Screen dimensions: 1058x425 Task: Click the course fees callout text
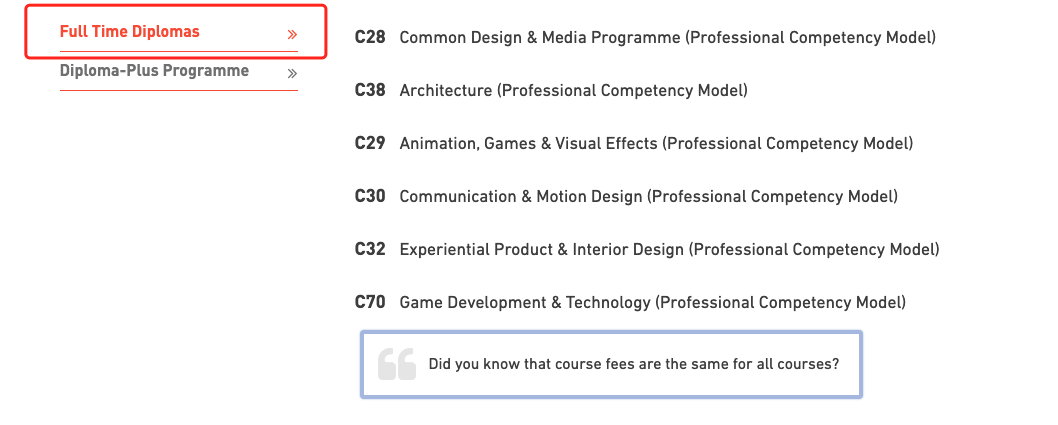click(634, 365)
